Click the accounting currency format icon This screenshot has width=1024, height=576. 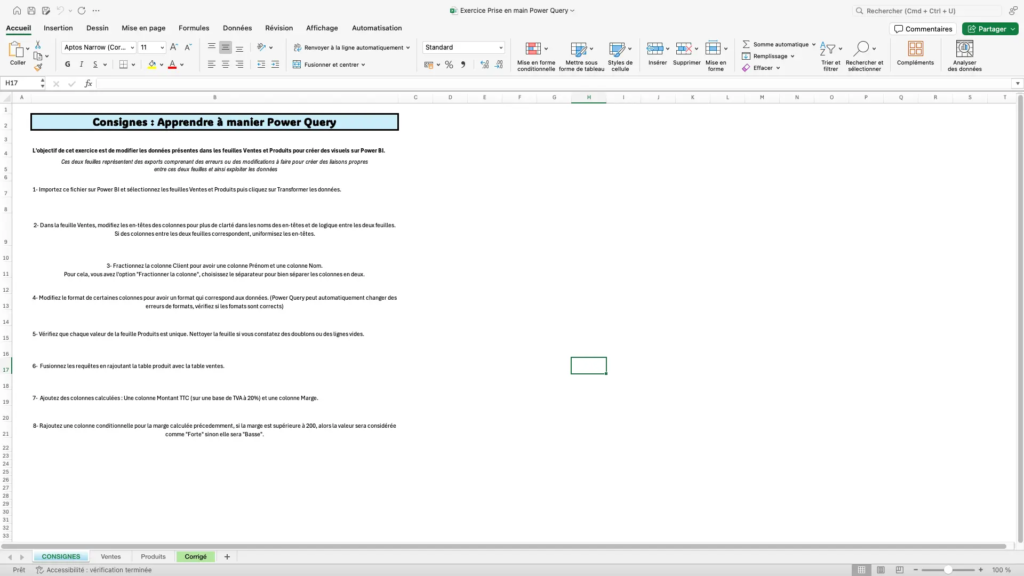pyautogui.click(x=428, y=65)
